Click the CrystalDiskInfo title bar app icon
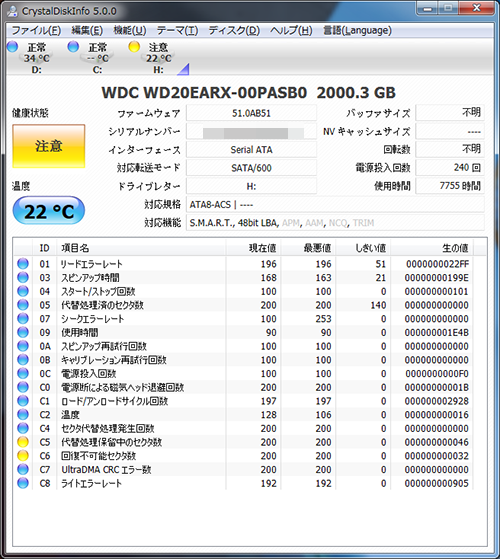500x559 pixels. 12,11
